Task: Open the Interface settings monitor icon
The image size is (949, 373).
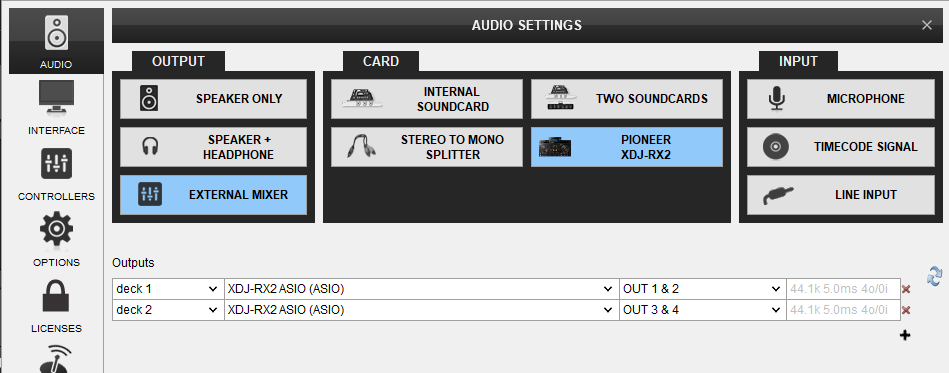Action: (56, 97)
